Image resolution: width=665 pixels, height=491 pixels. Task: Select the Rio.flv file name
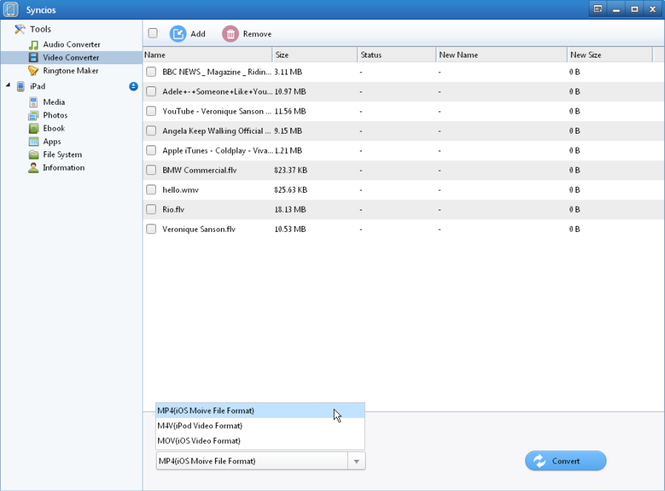(x=173, y=209)
